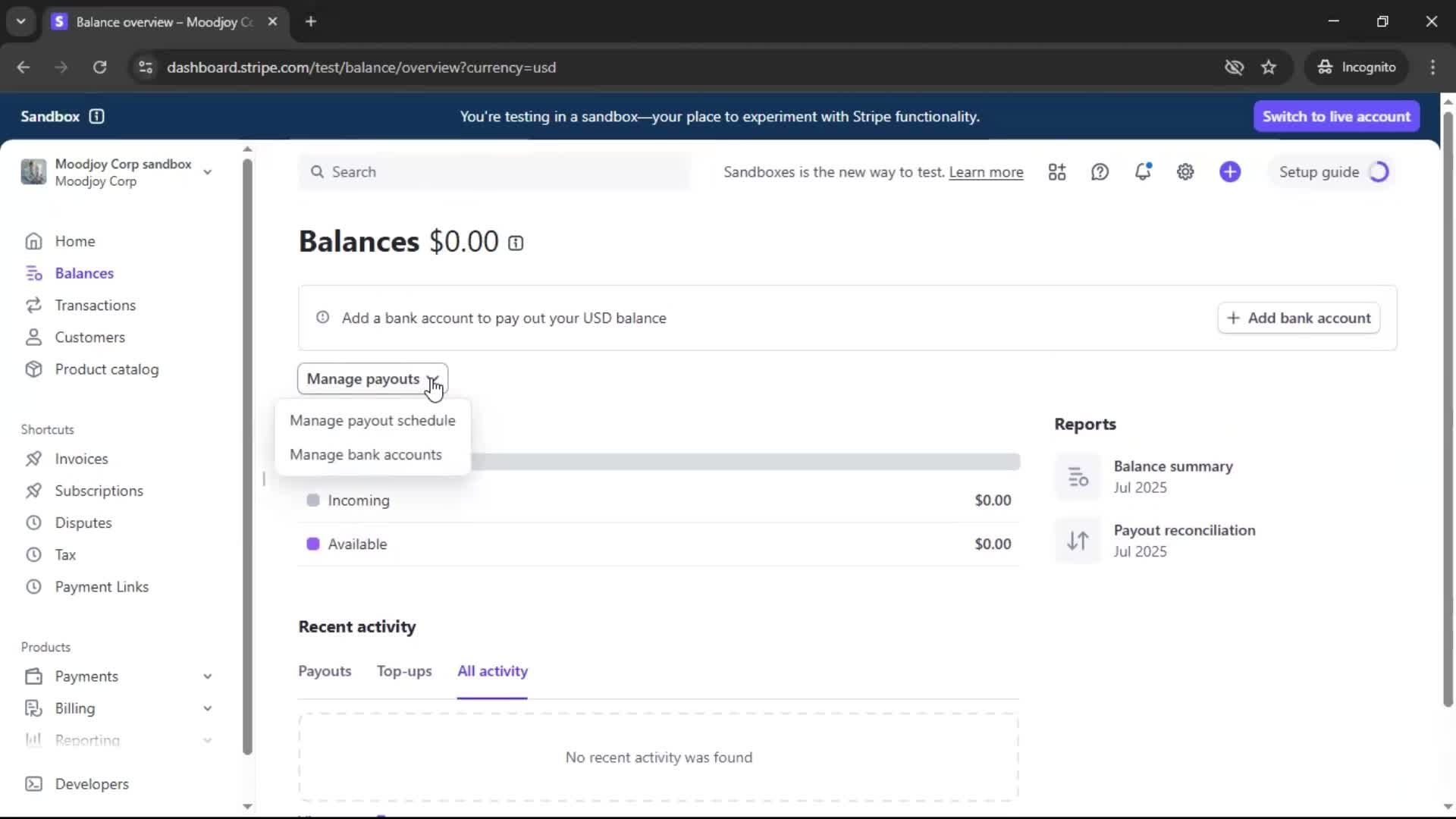
Task: Click the Sandbox info icon
Action: click(x=96, y=116)
